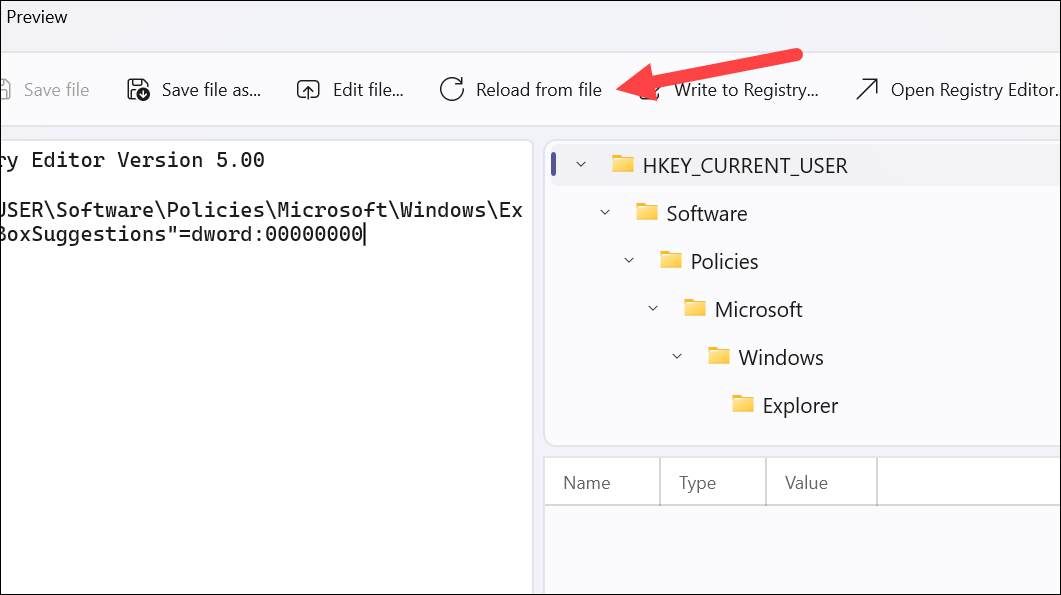The image size is (1061, 595).
Task: Collapse the Policies node chevron
Action: [629, 261]
